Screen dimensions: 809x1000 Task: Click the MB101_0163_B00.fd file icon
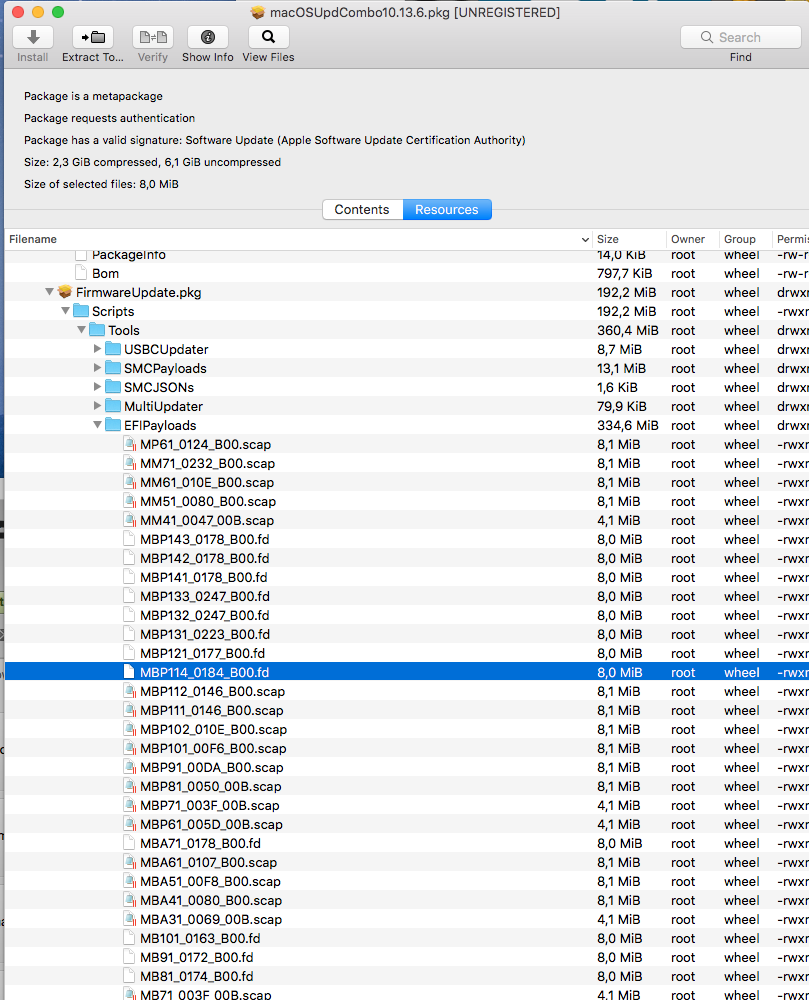point(129,938)
